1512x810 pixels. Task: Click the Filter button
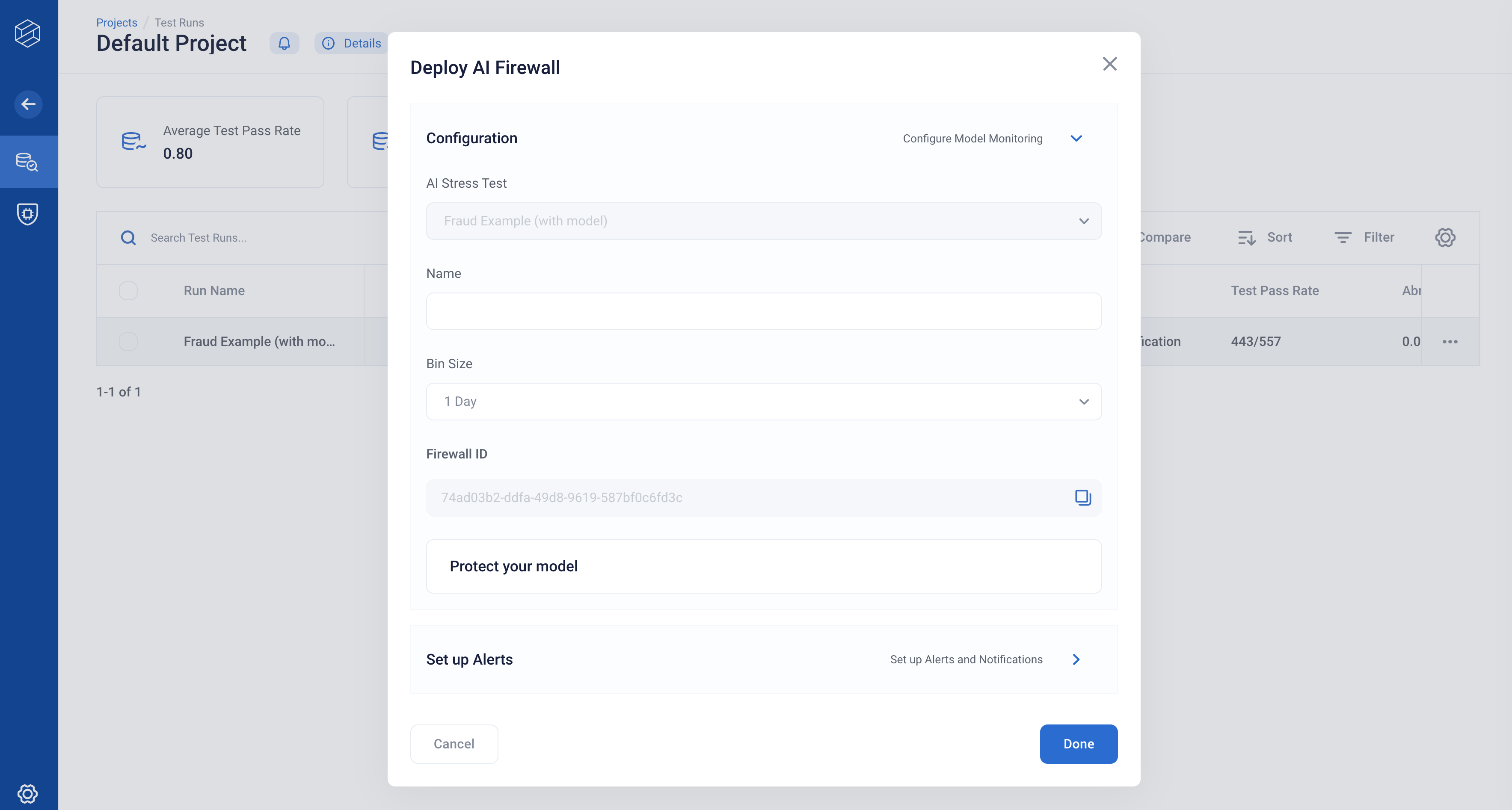pos(1364,237)
